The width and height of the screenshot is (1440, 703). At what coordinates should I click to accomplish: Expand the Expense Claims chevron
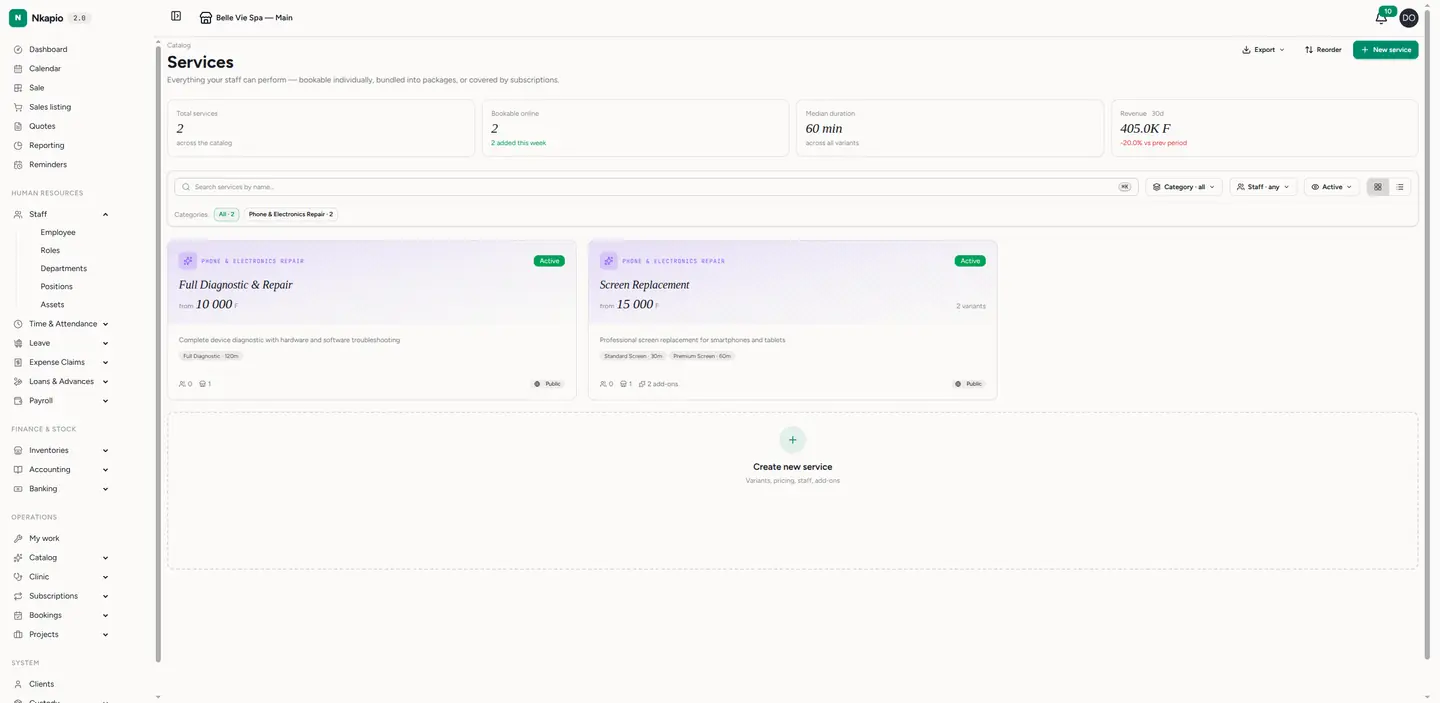tap(105, 362)
